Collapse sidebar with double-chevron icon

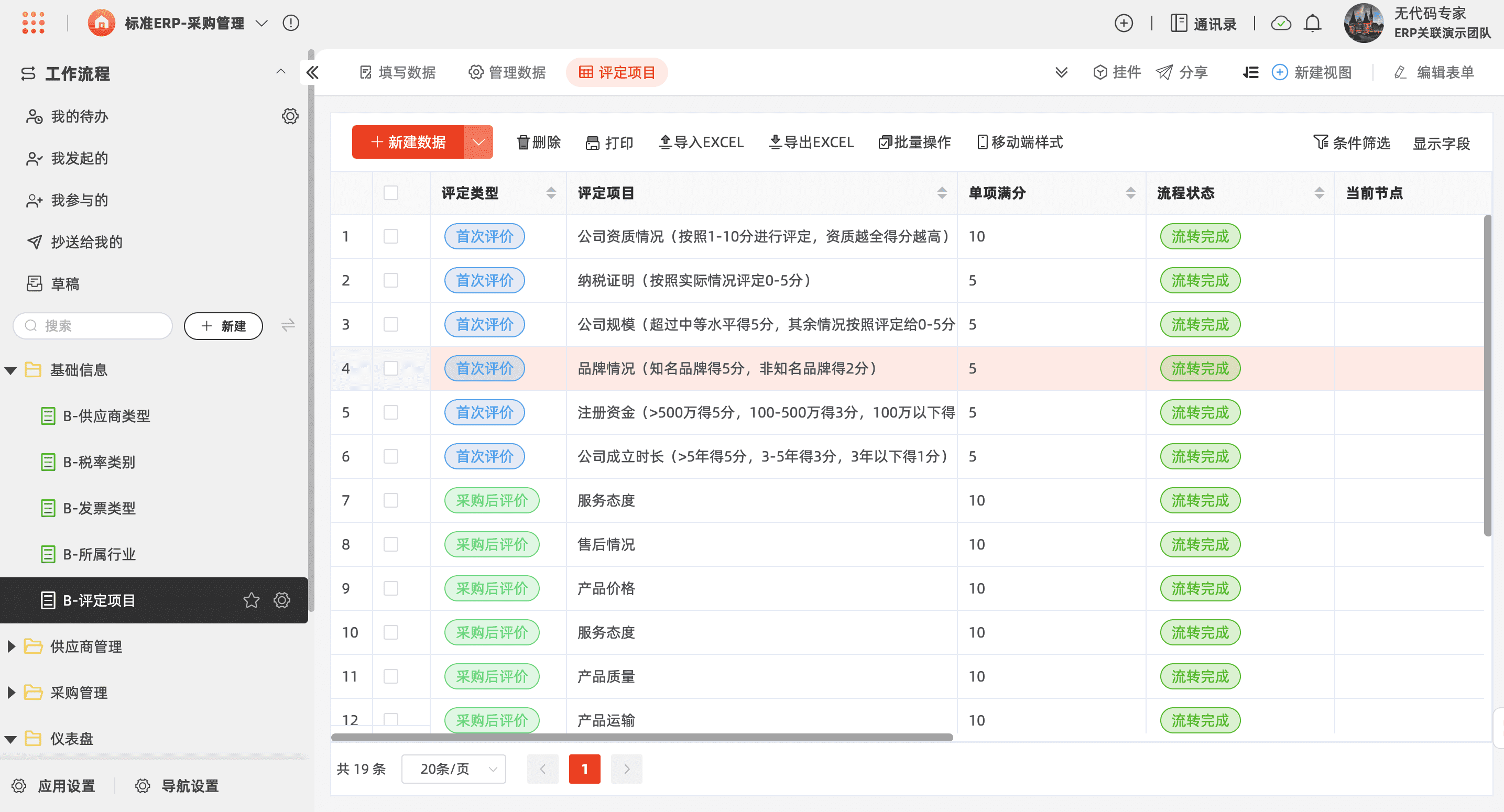[312, 72]
